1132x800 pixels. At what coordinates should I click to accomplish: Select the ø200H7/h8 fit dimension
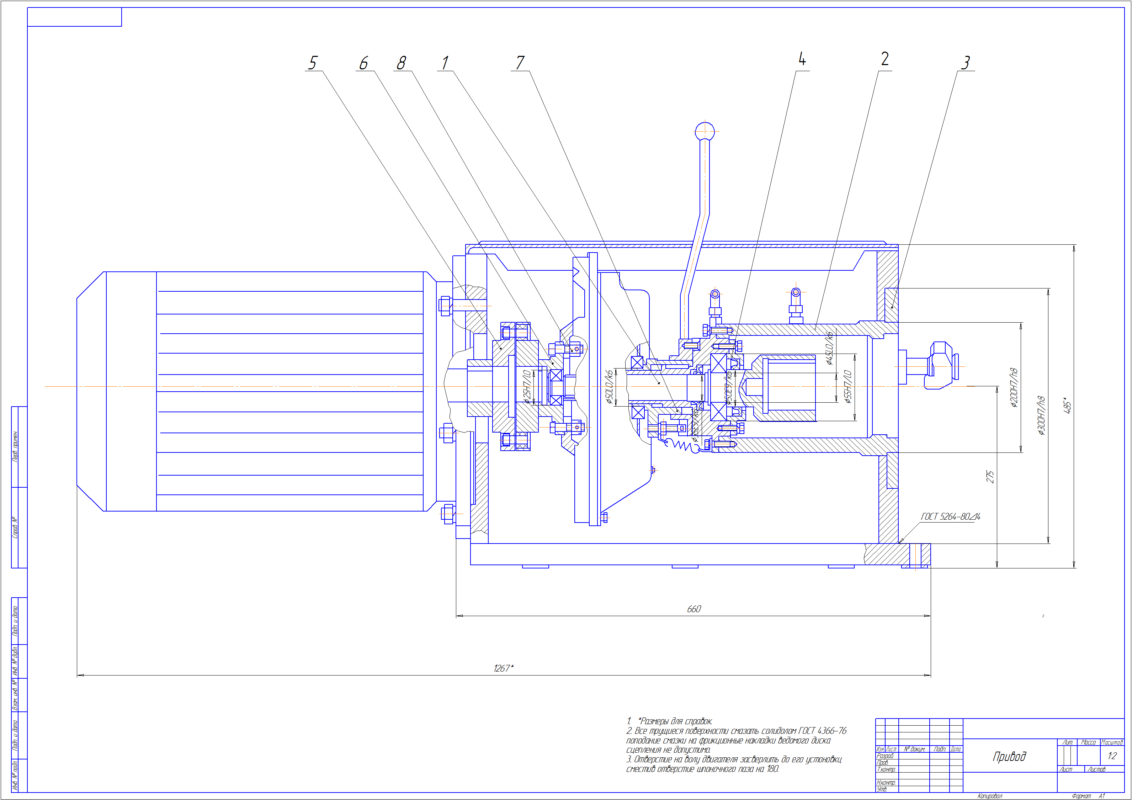tap(1014, 387)
